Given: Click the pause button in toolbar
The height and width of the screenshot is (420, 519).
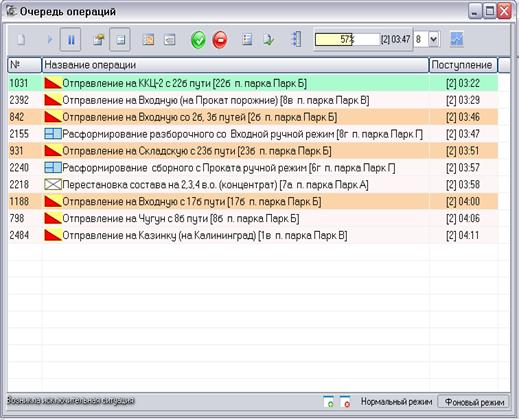Looking at the screenshot, I should [x=70, y=40].
